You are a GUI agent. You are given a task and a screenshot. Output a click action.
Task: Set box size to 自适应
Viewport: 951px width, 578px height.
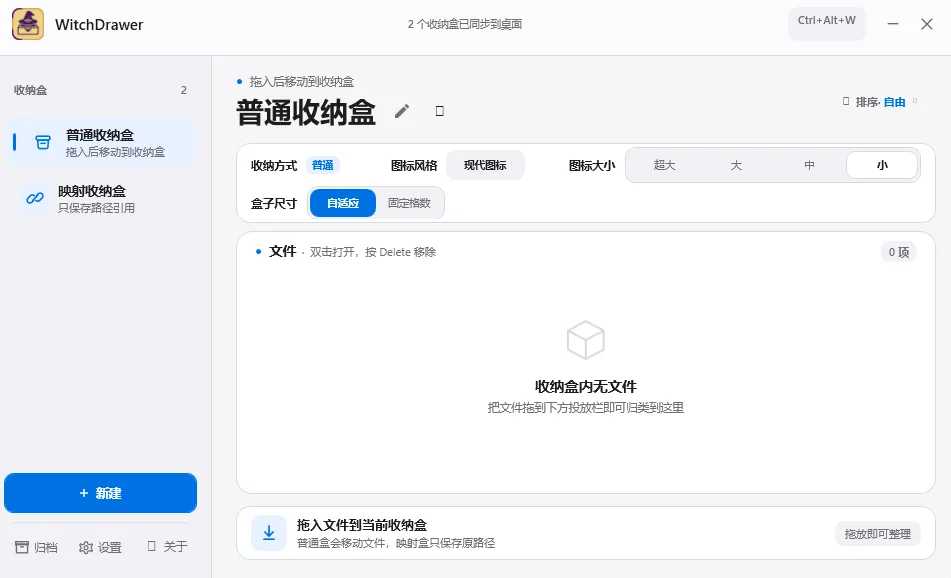coord(343,203)
